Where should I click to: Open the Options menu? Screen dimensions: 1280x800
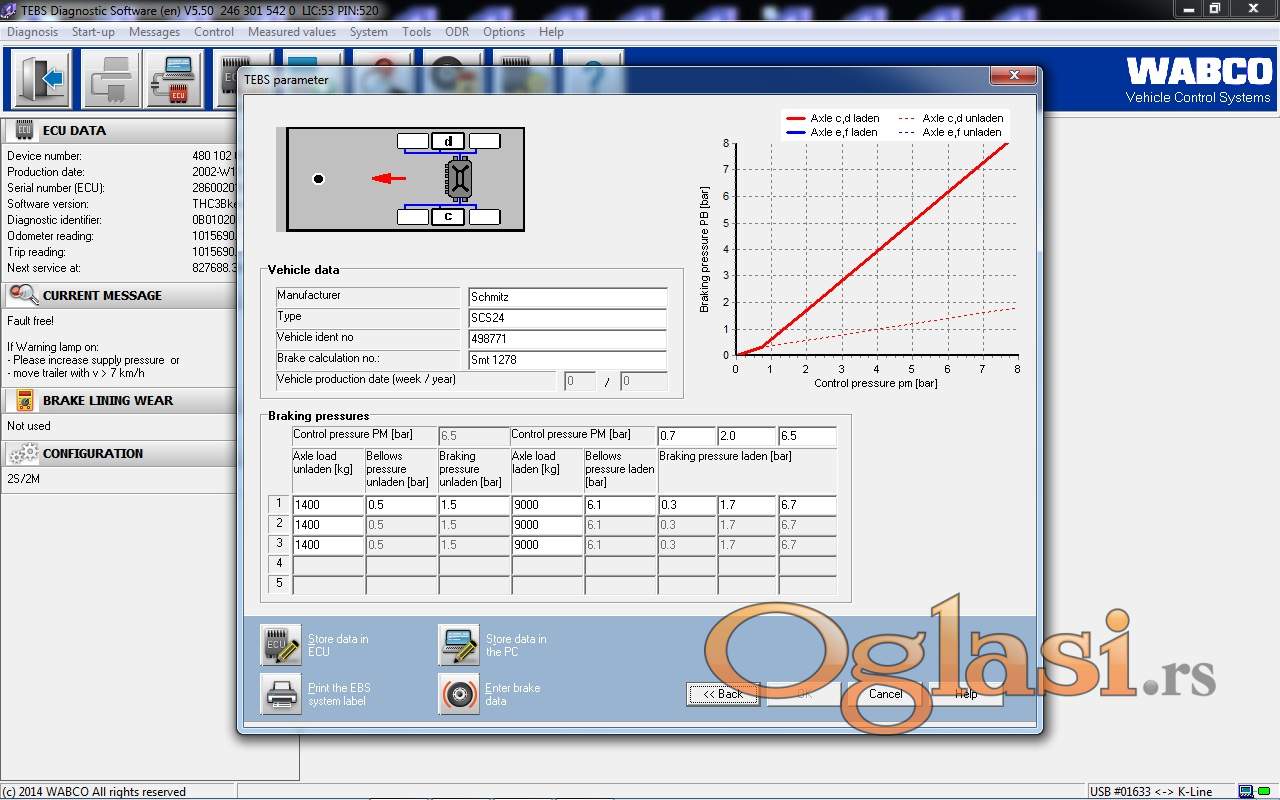pos(504,32)
